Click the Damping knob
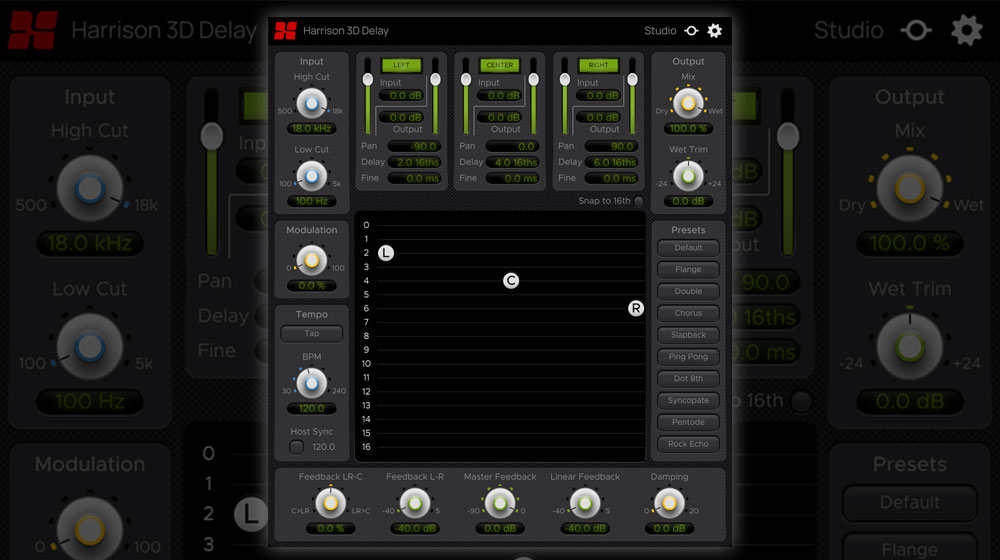This screenshot has height=560, width=1000. 669,503
